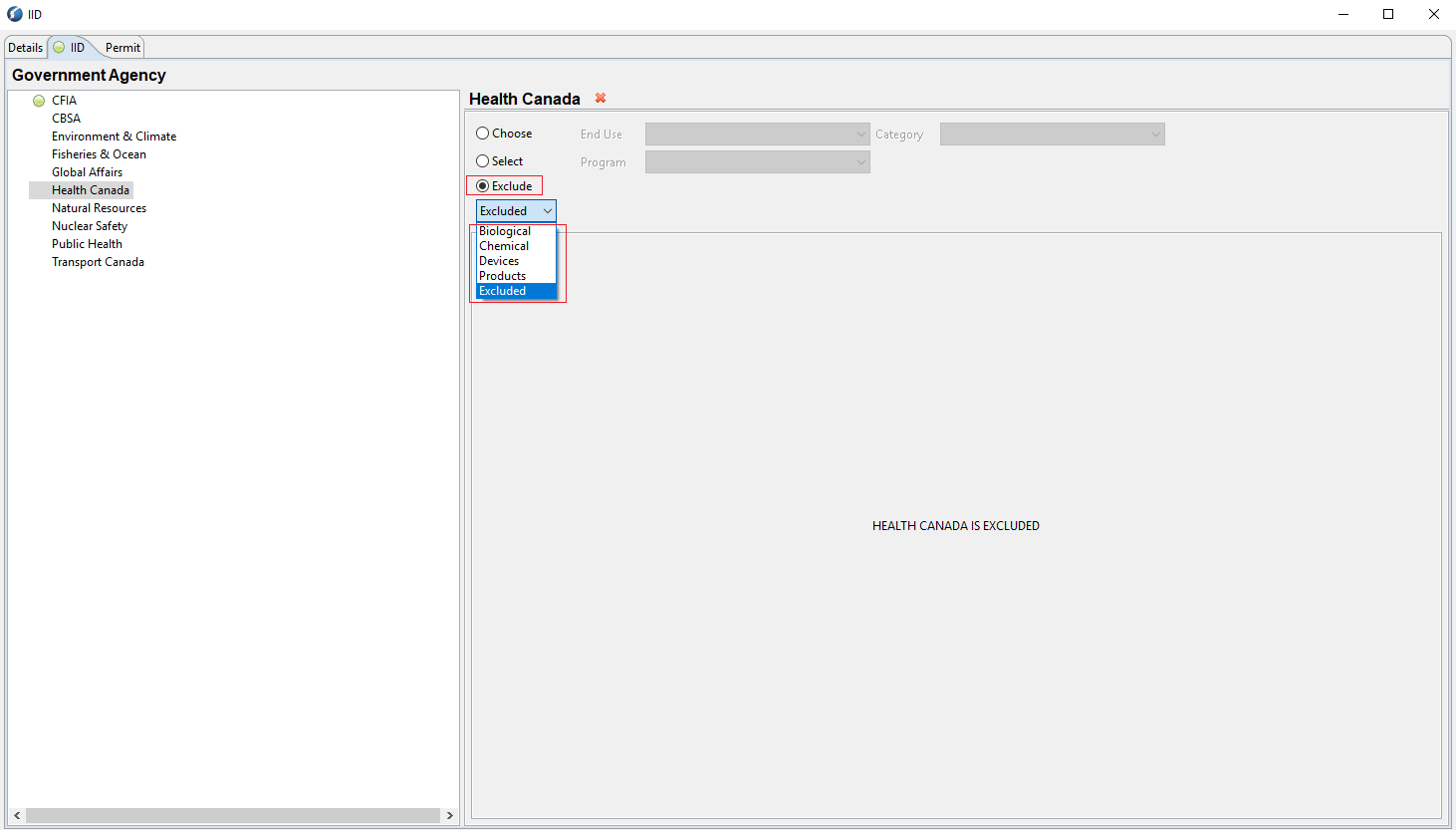This screenshot has width=1456, height=830.
Task: Switch to the Permit tab
Action: [x=122, y=47]
